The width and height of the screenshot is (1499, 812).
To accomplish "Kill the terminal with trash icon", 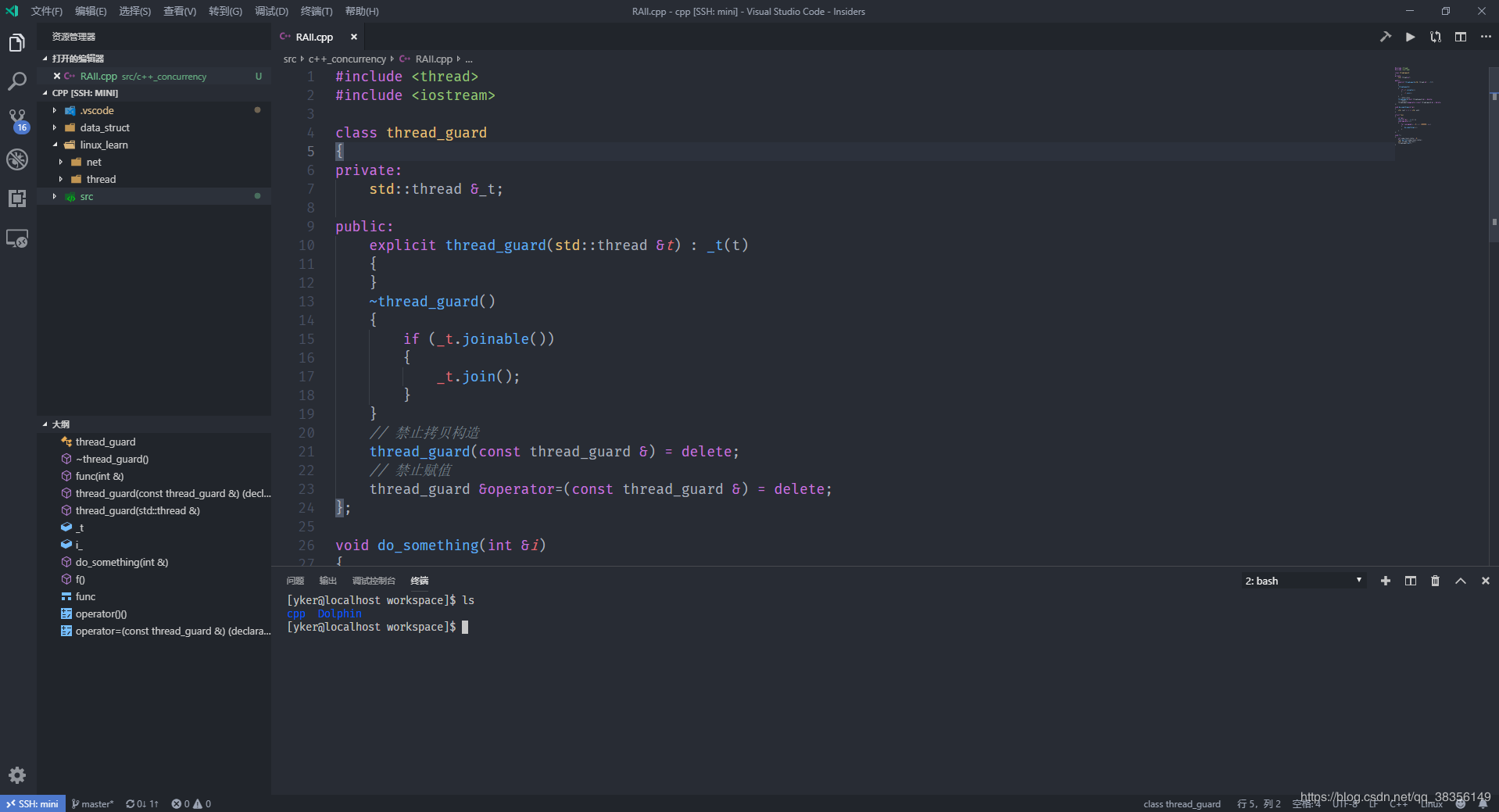I will coord(1435,581).
